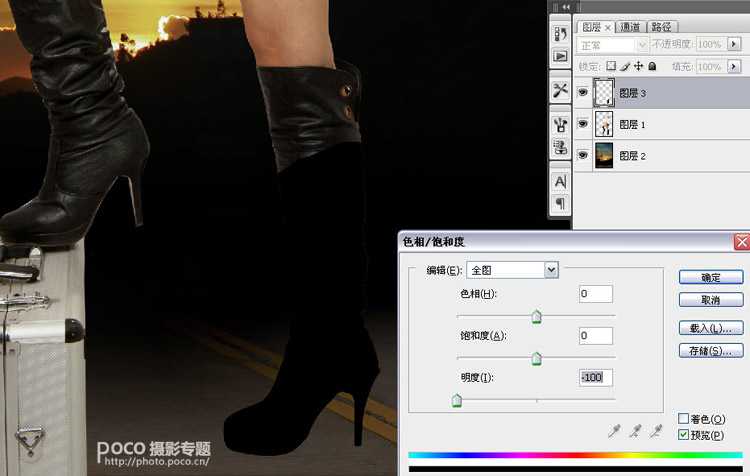Hide 图层 3 using its eye icon
750x476 pixels.
tap(583, 93)
